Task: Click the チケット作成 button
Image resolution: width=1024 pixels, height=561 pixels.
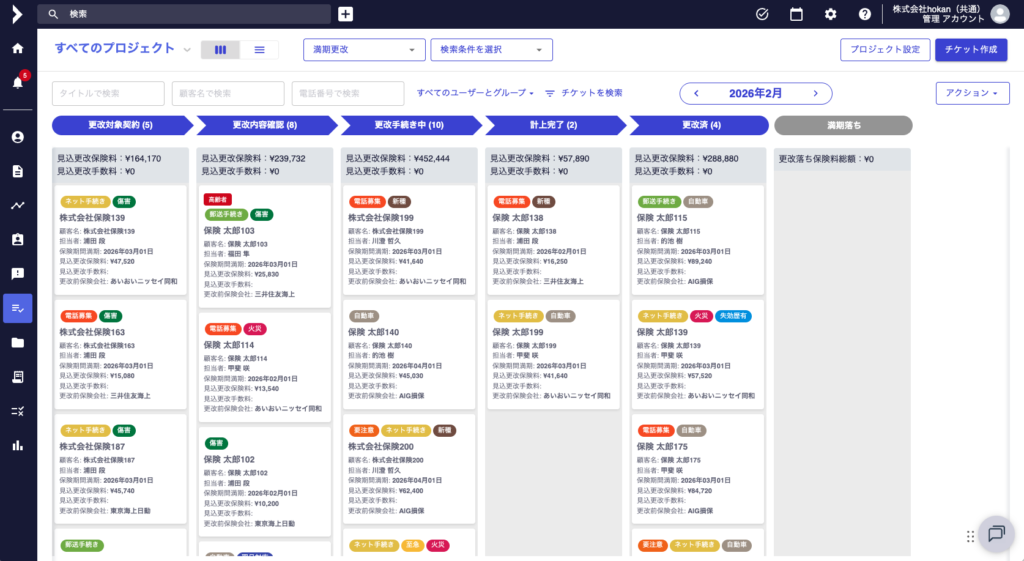Action: tap(970, 49)
